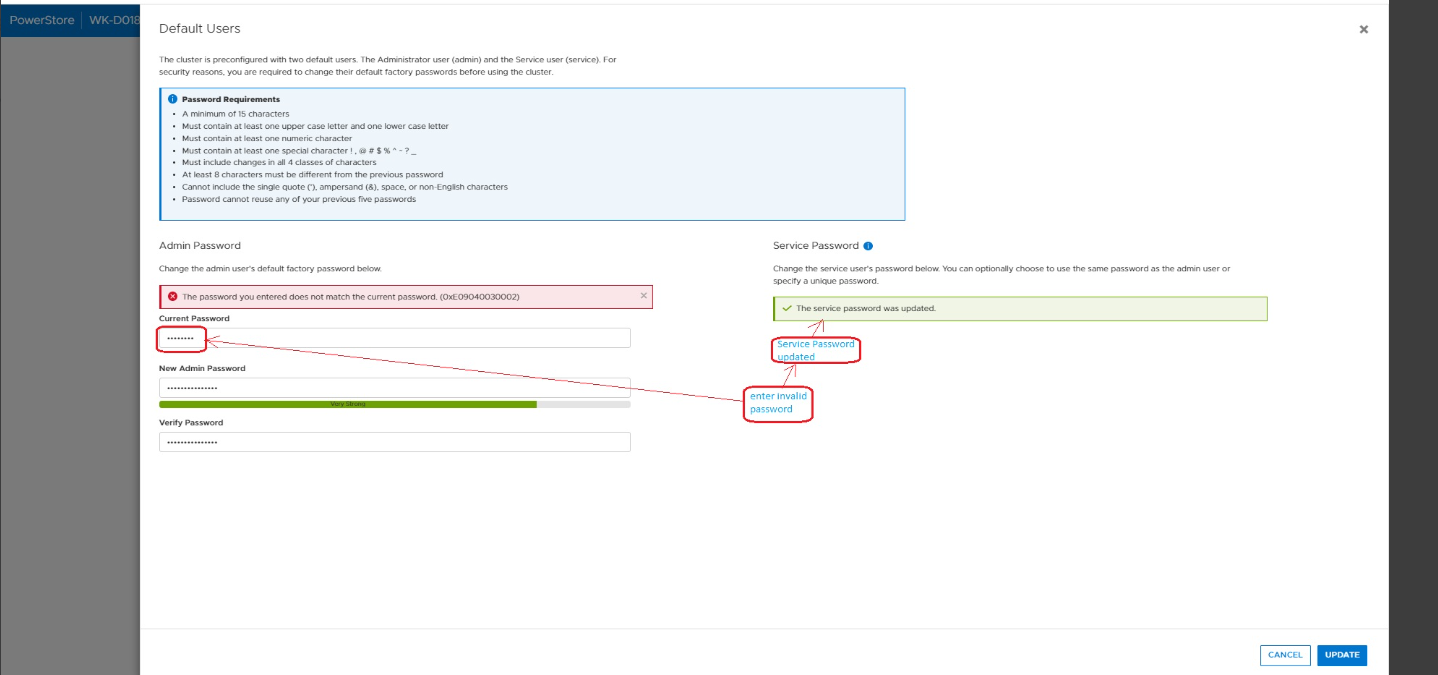1438x675 pixels.
Task: Select the New Admin Password field
Action: 394,387
